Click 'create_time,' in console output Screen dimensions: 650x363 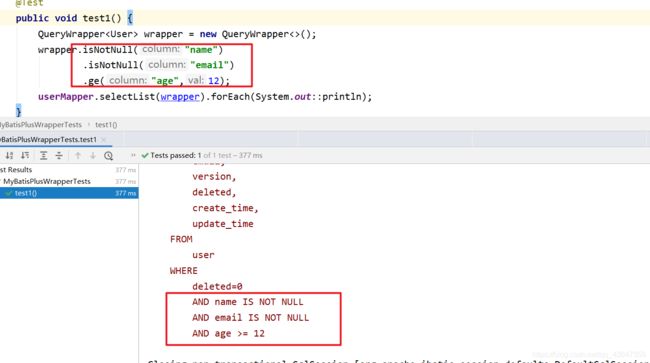[225, 208]
